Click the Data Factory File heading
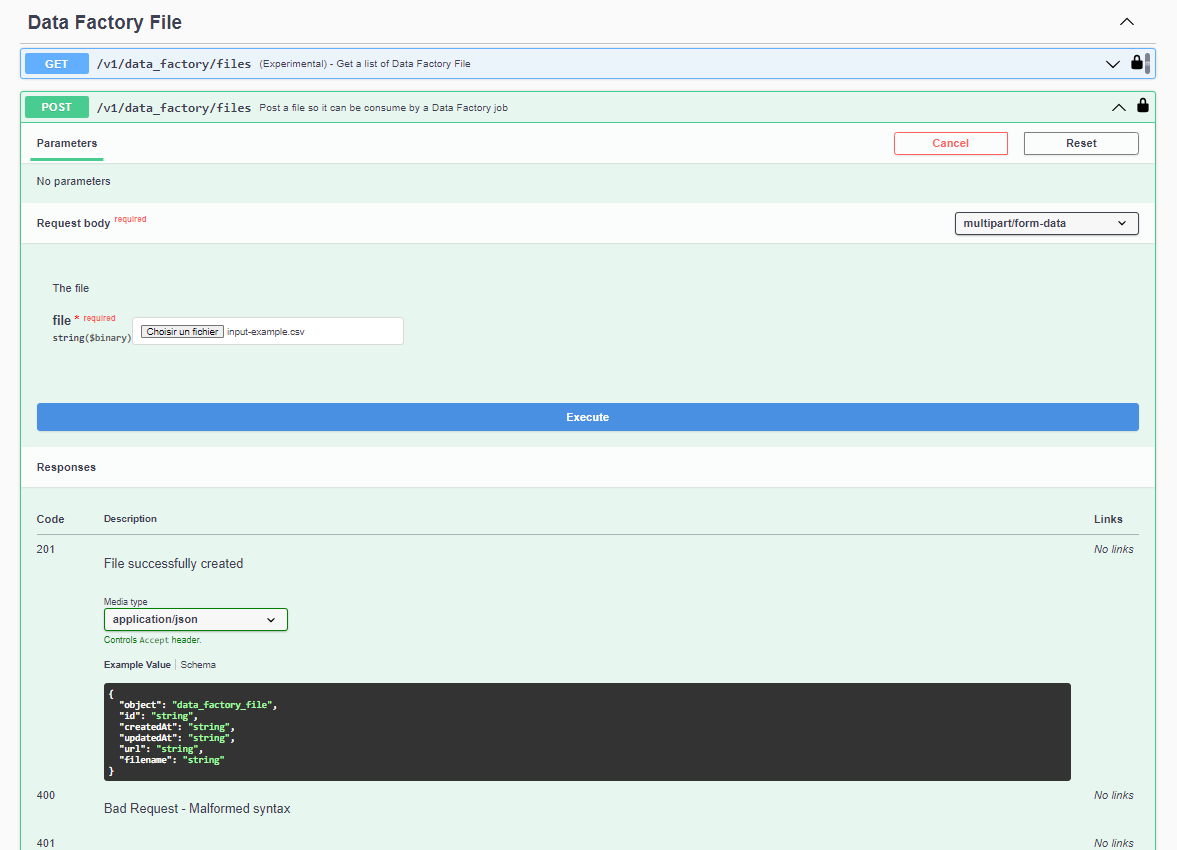This screenshot has width=1177, height=850. click(x=105, y=22)
